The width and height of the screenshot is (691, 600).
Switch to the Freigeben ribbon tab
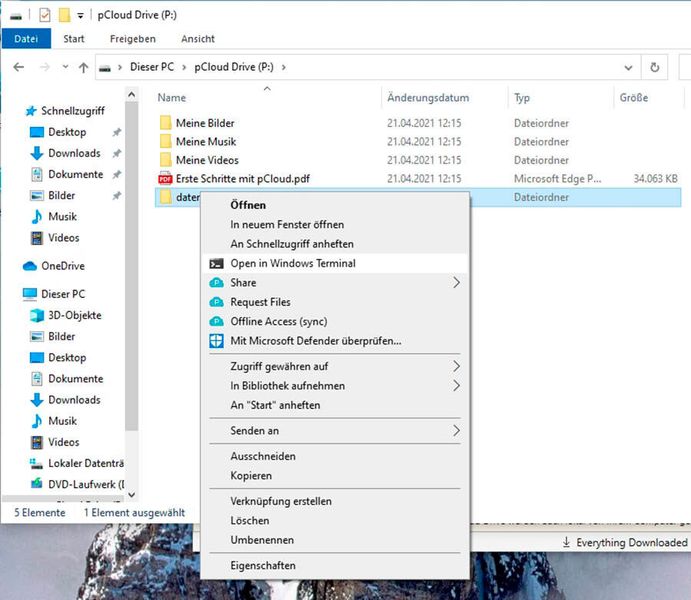coord(133,39)
